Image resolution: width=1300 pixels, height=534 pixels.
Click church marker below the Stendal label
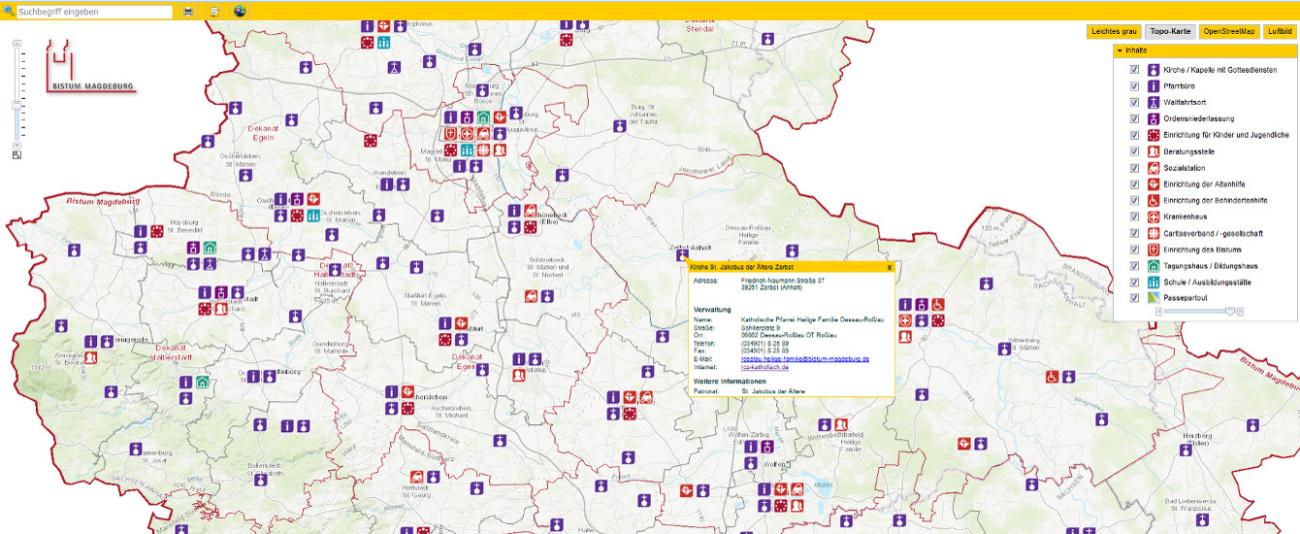[768, 38]
